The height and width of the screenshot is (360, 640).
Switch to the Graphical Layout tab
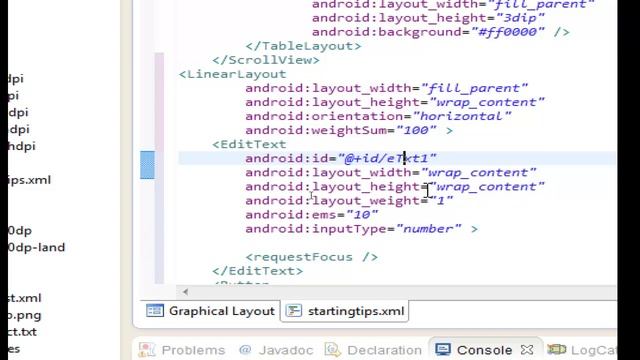tap(210, 311)
